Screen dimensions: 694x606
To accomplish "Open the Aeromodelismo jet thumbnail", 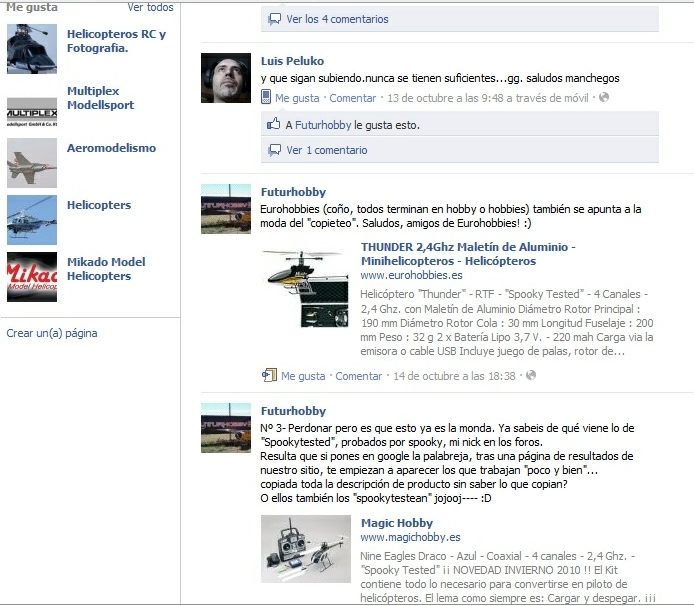I will pos(32,163).
